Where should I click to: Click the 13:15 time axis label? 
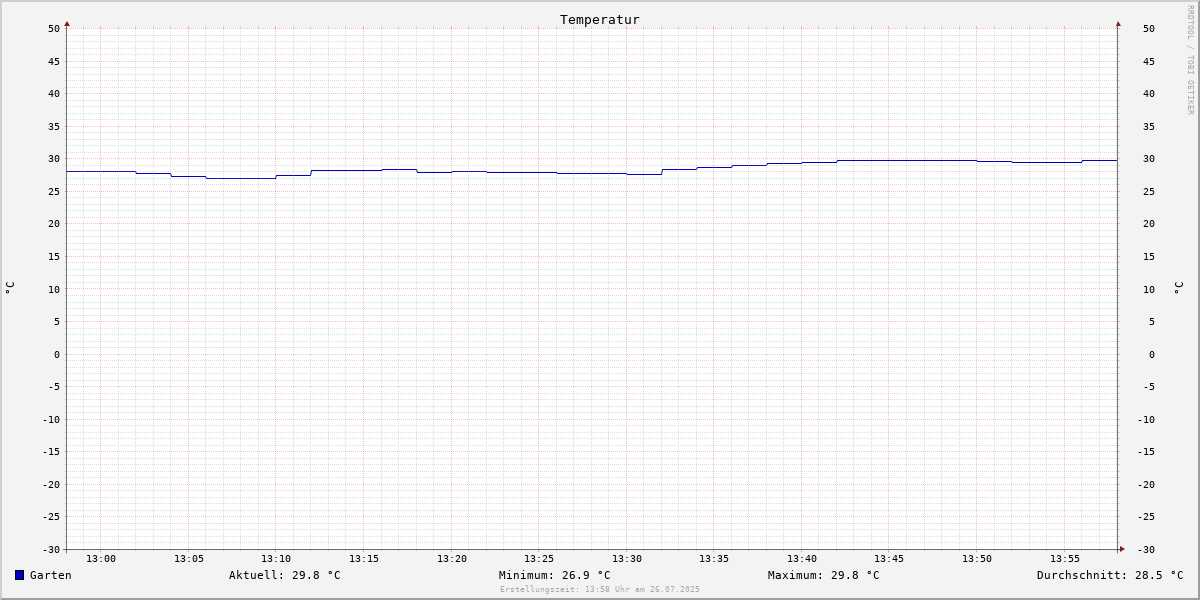coord(364,558)
